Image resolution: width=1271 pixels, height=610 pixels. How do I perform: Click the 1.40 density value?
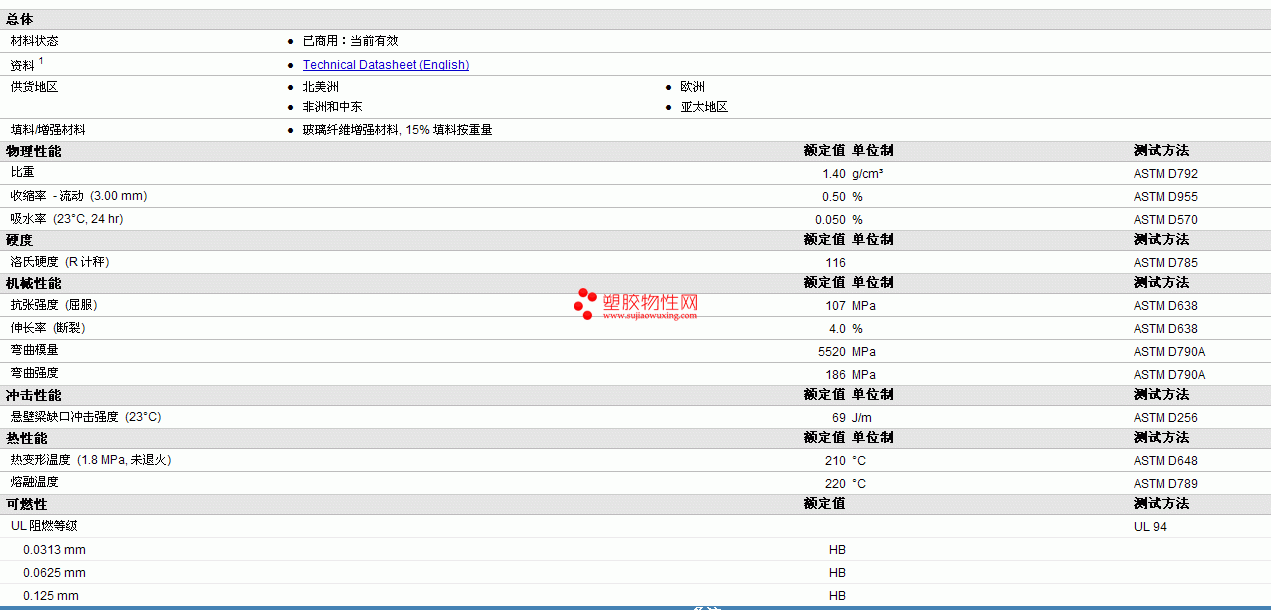click(x=834, y=174)
